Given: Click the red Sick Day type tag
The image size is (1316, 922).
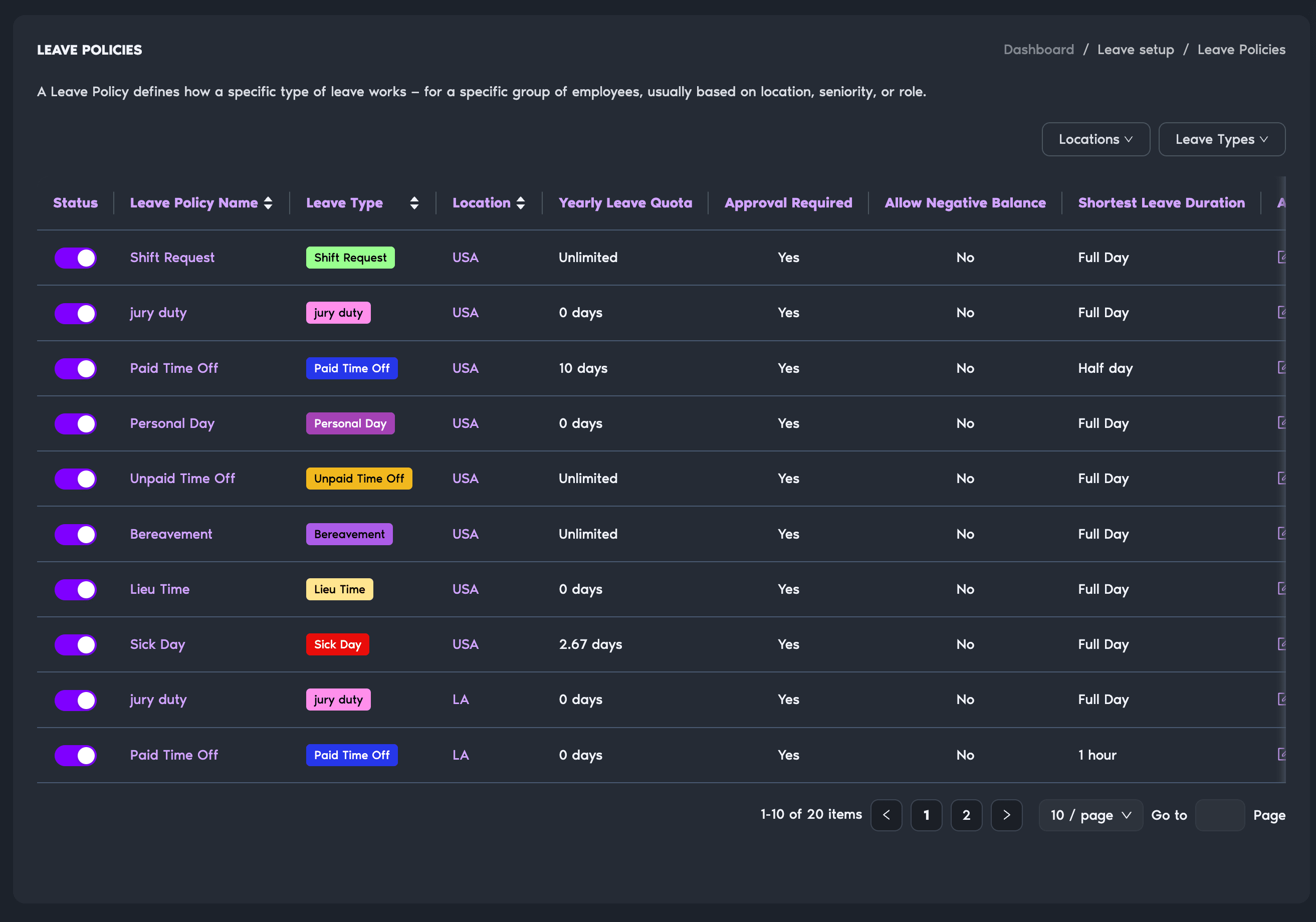Looking at the screenshot, I should click(x=338, y=644).
